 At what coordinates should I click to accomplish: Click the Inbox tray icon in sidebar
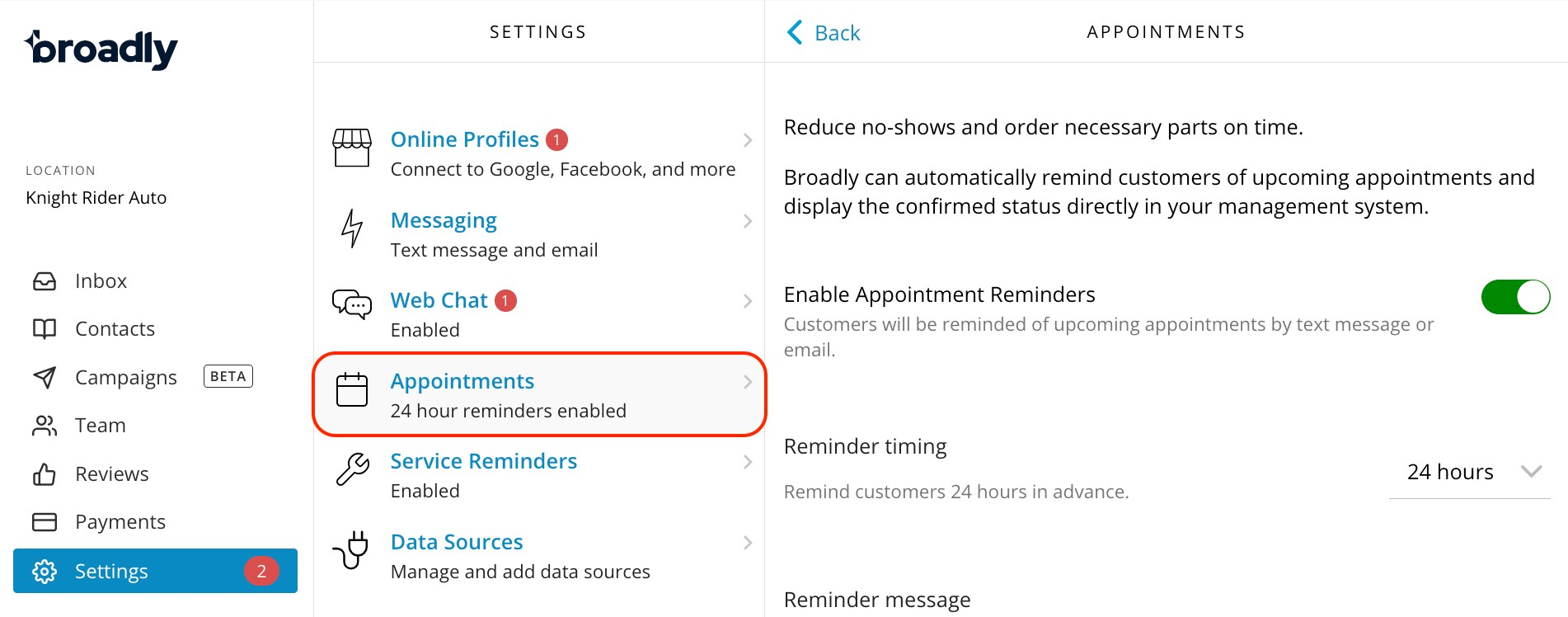[x=45, y=281]
